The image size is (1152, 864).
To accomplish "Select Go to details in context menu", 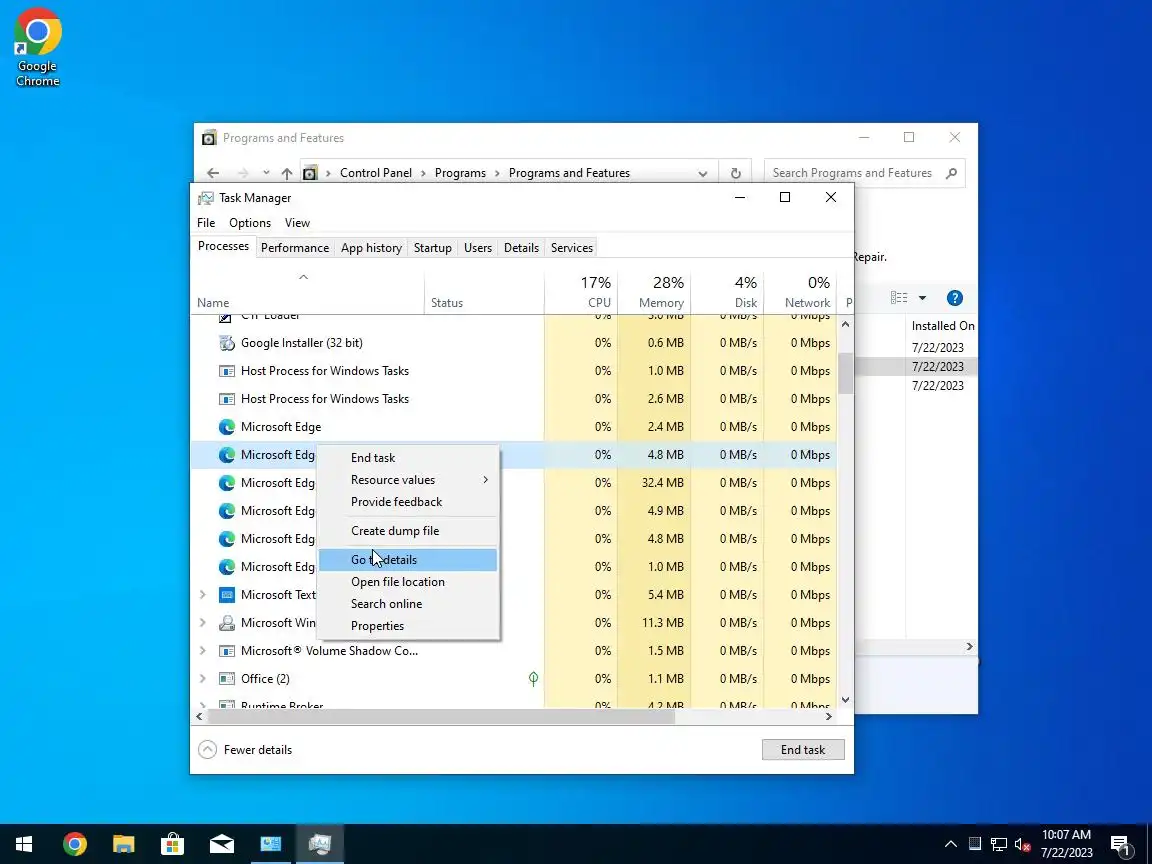I will 408,560.
